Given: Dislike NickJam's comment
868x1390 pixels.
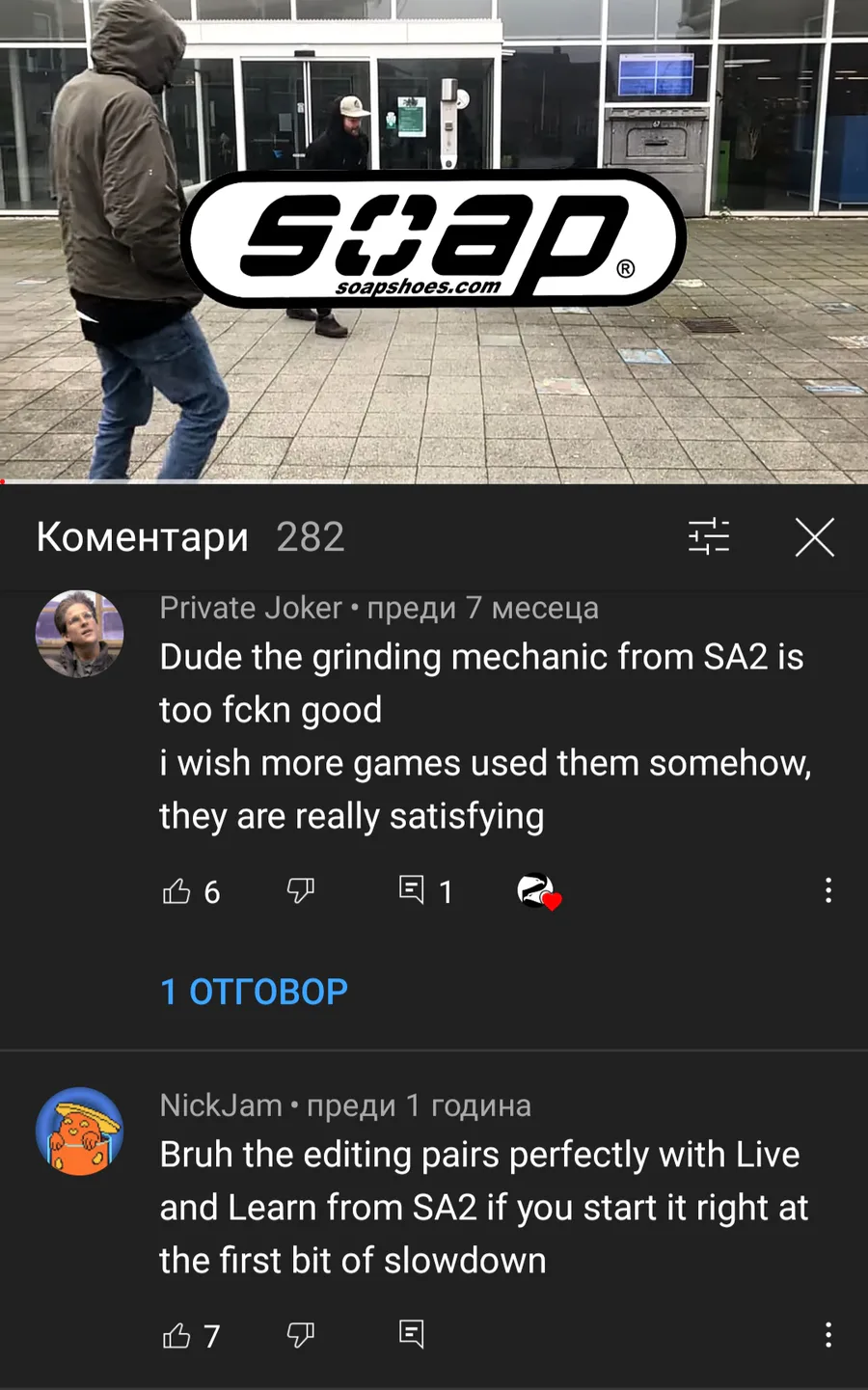Looking at the screenshot, I should point(301,1335).
